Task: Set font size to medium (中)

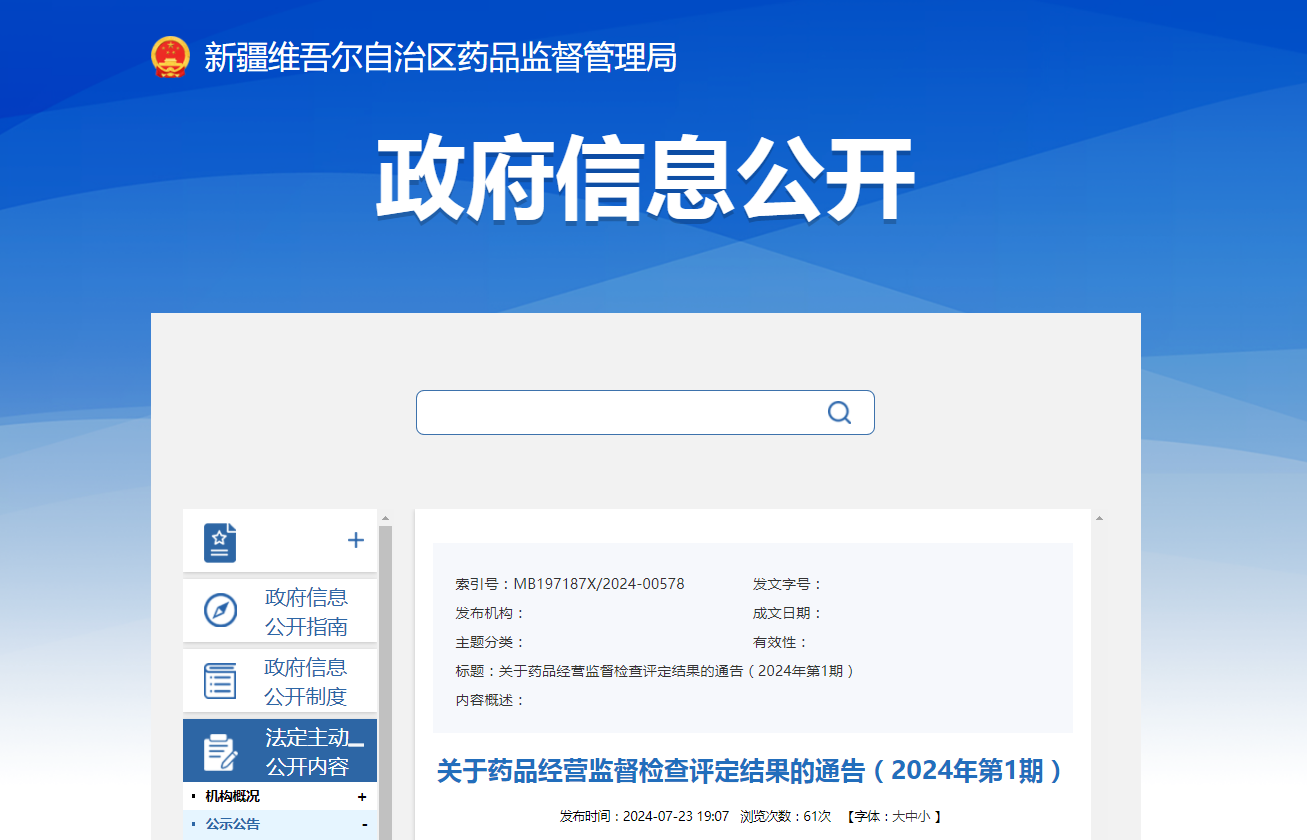Action: [911, 816]
